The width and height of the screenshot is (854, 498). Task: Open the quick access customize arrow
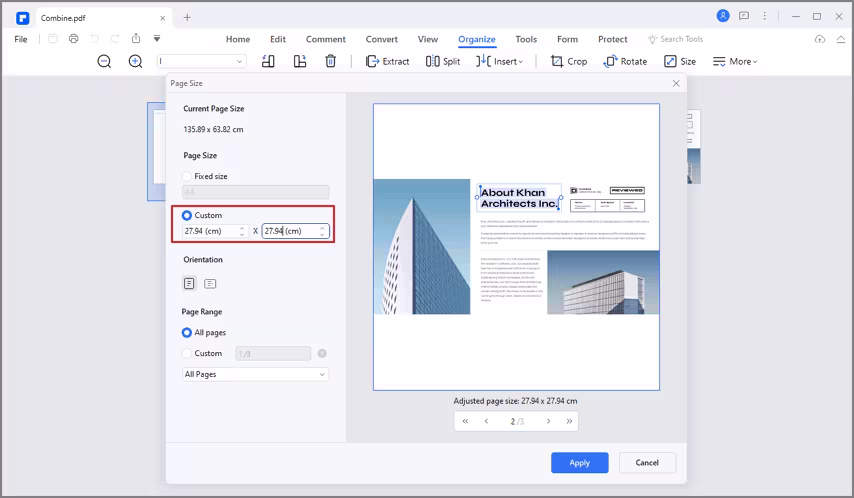tap(157, 39)
